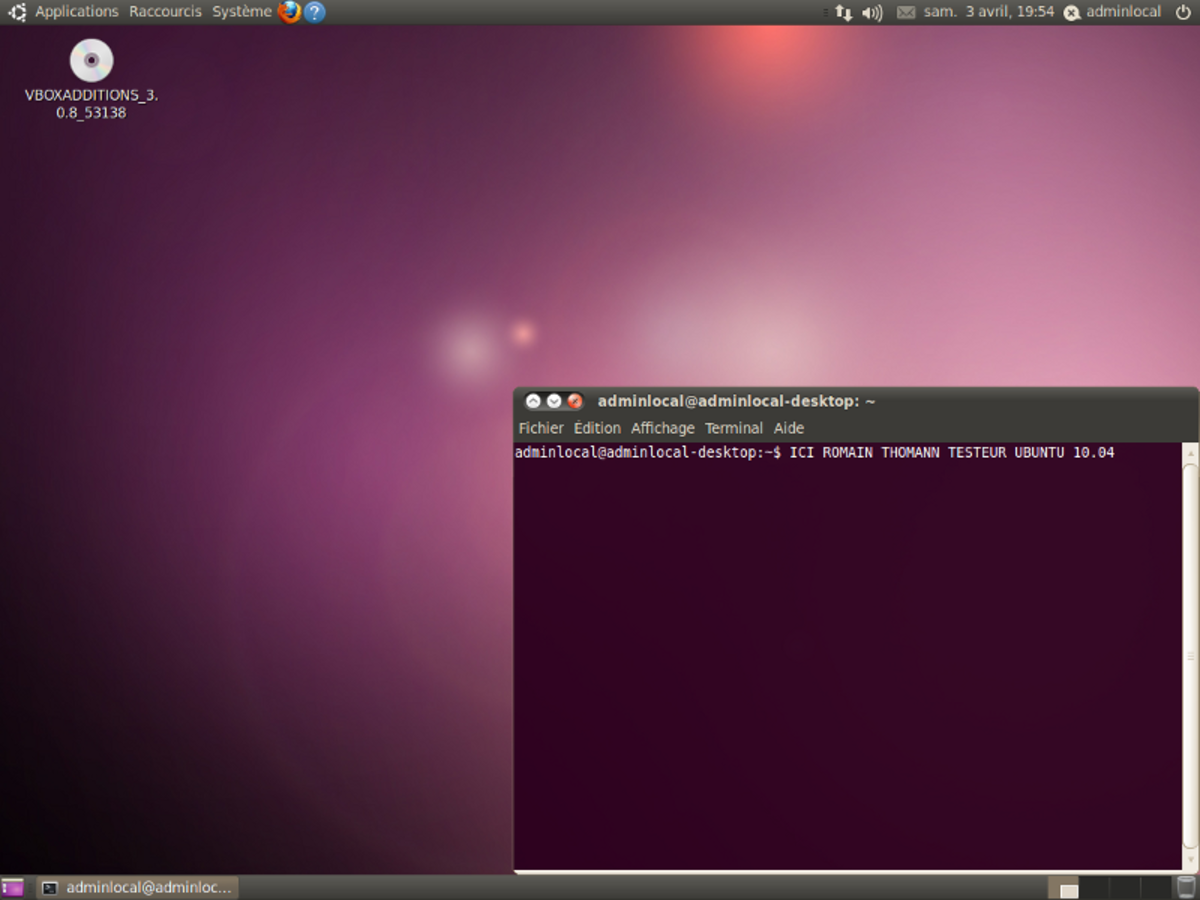Click the terminal prompt adminlocal@adminlocal-desktop:~$
Image resolution: width=1200 pixels, height=900 pixels.
[x=648, y=453]
